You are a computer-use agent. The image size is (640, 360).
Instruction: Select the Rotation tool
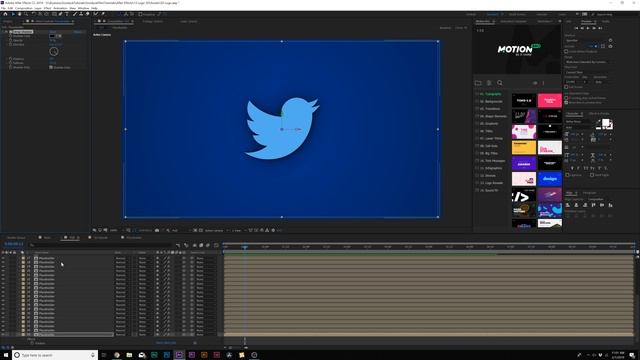tap(33, 14)
